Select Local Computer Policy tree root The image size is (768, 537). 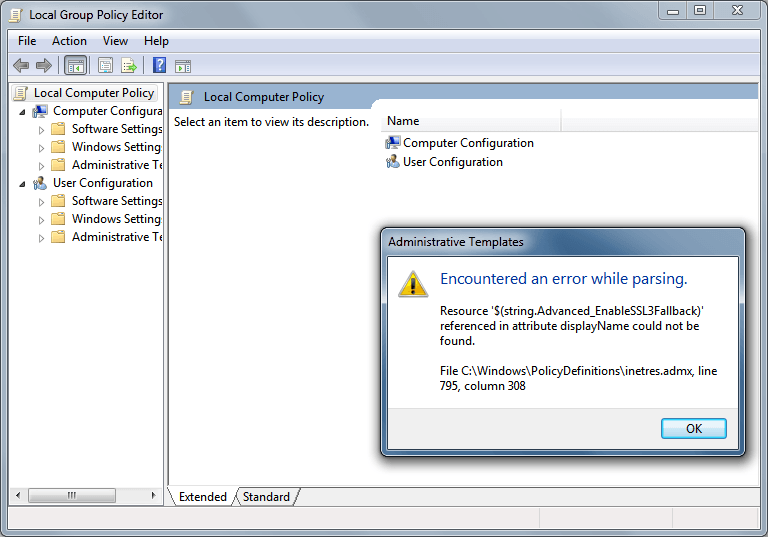(x=94, y=93)
